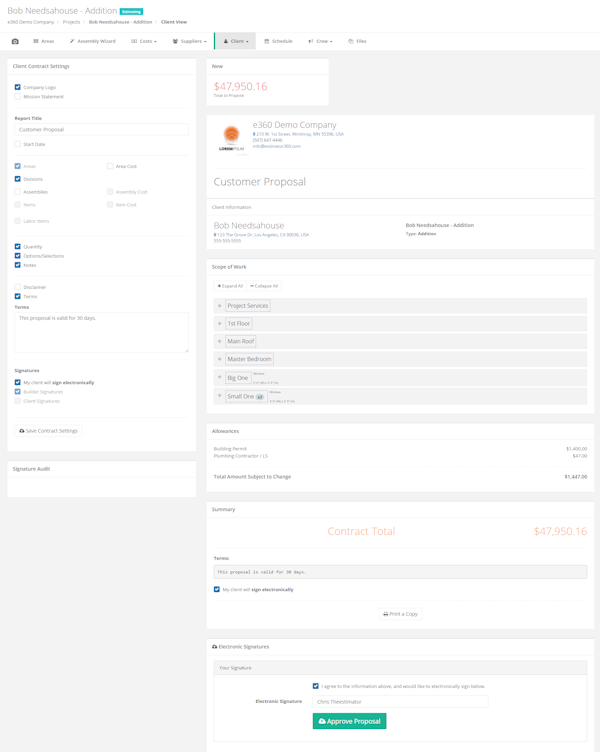Click Expand All in Scope of Work

pyautogui.click(x=230, y=286)
